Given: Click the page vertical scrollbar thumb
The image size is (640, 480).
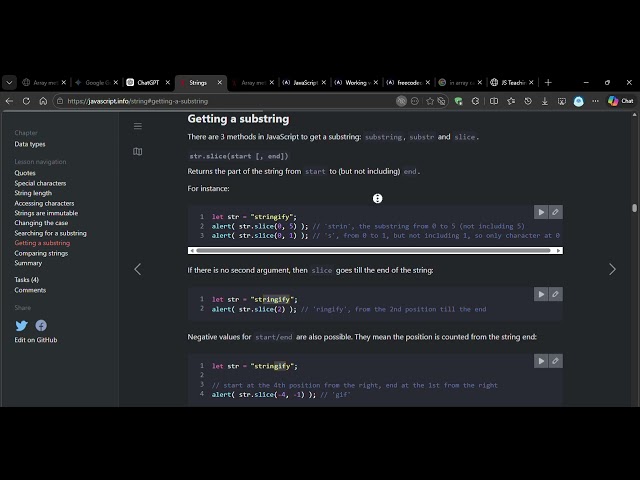Looking at the screenshot, I should coord(634,208).
